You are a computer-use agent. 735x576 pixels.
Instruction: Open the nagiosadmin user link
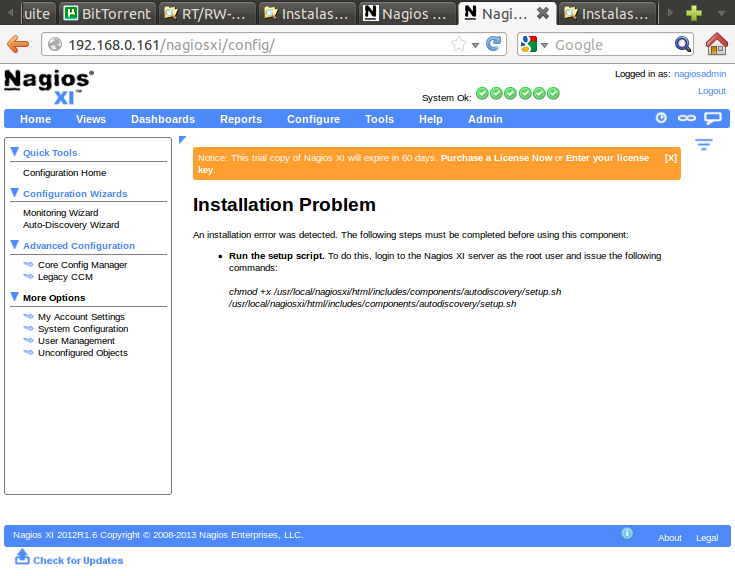pyautogui.click(x=700, y=74)
